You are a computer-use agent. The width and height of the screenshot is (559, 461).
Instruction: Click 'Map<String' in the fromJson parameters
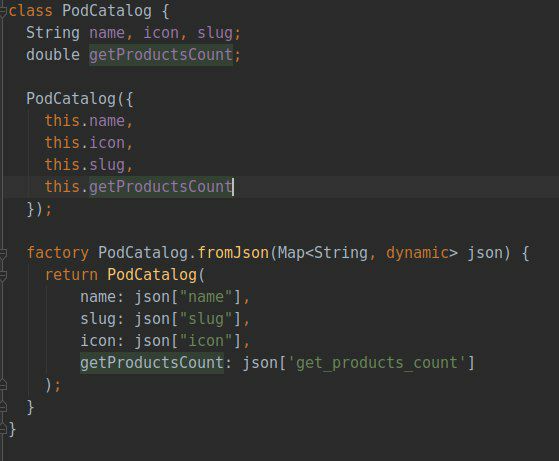tap(322, 253)
